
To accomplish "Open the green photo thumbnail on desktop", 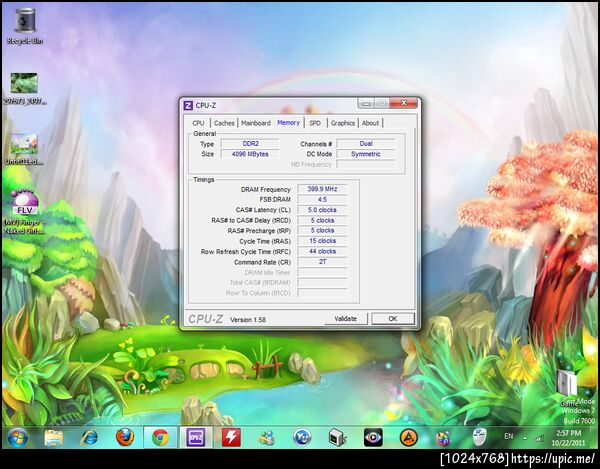I will [24, 88].
